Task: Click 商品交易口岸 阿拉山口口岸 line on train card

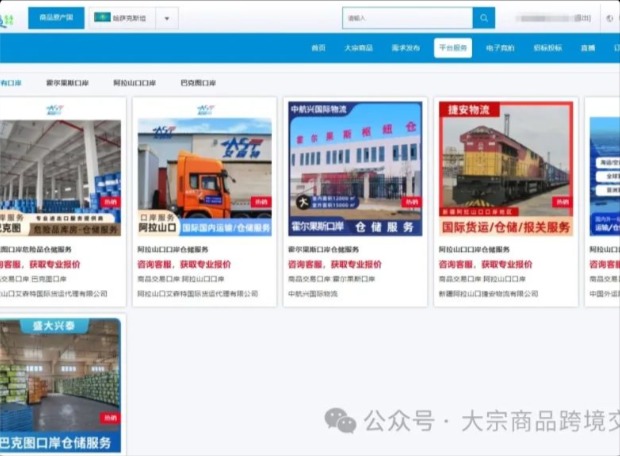Action: tap(482, 279)
